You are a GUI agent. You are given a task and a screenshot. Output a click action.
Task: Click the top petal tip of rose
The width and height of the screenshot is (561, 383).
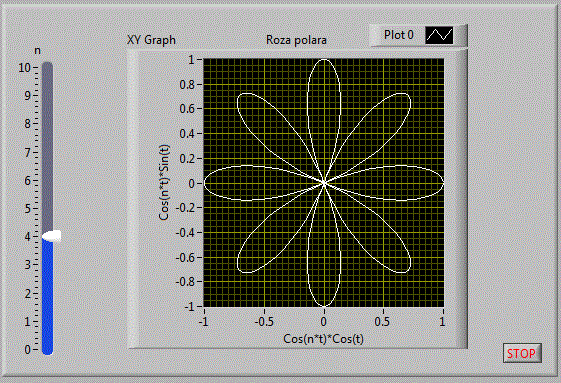[324, 60]
